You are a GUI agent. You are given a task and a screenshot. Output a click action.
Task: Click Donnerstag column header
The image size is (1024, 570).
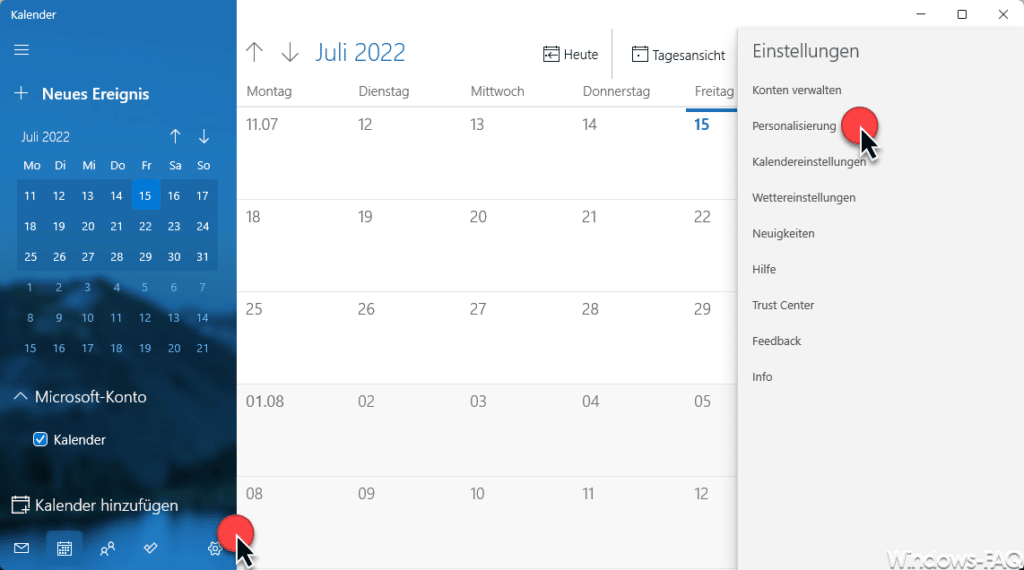click(616, 91)
